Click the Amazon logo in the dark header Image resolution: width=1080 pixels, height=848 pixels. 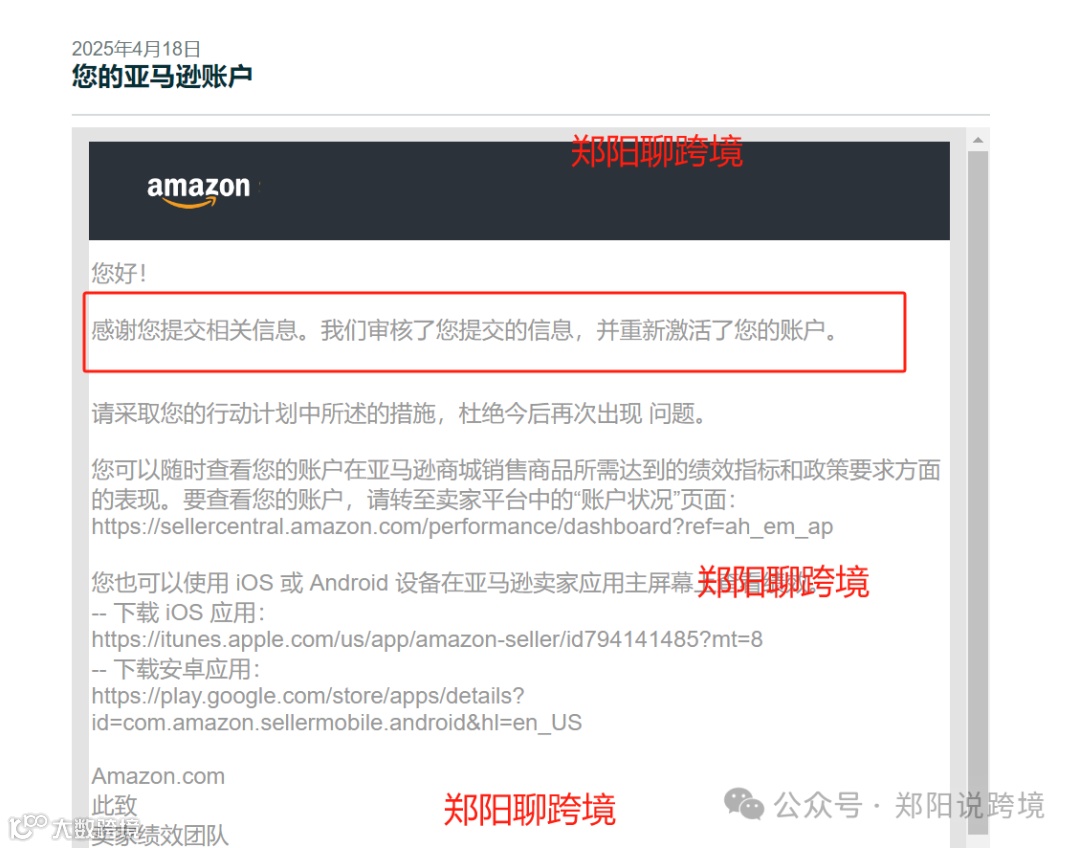pos(198,191)
